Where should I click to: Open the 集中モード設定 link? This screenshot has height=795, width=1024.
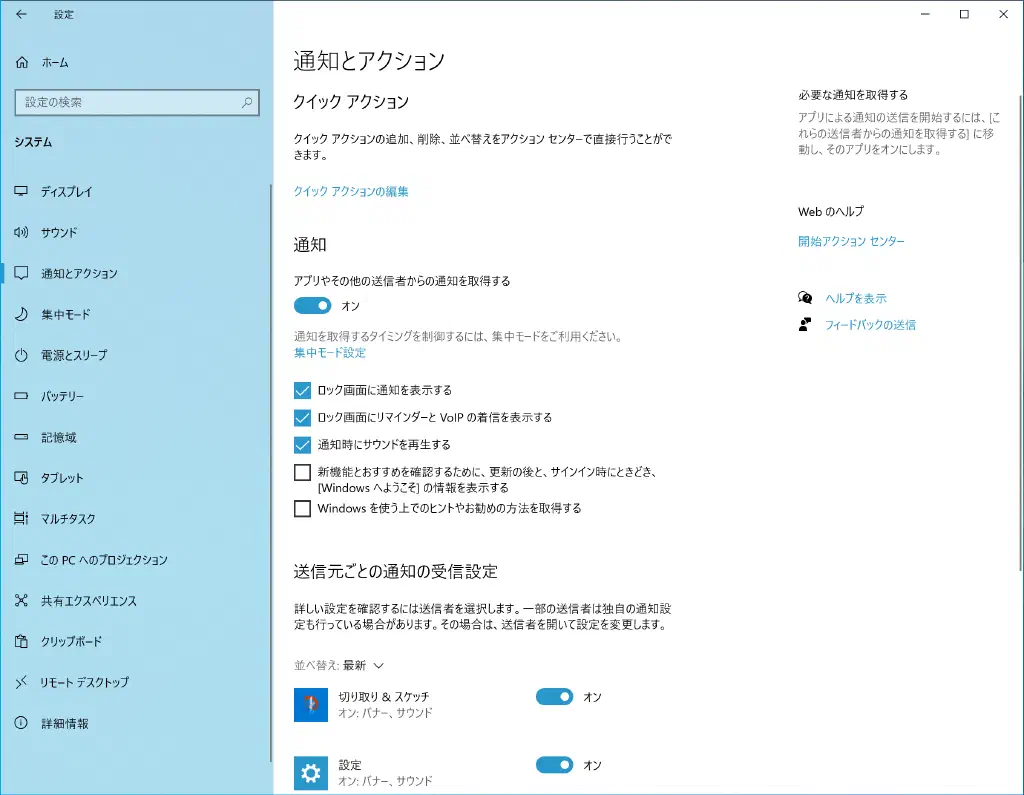330,353
